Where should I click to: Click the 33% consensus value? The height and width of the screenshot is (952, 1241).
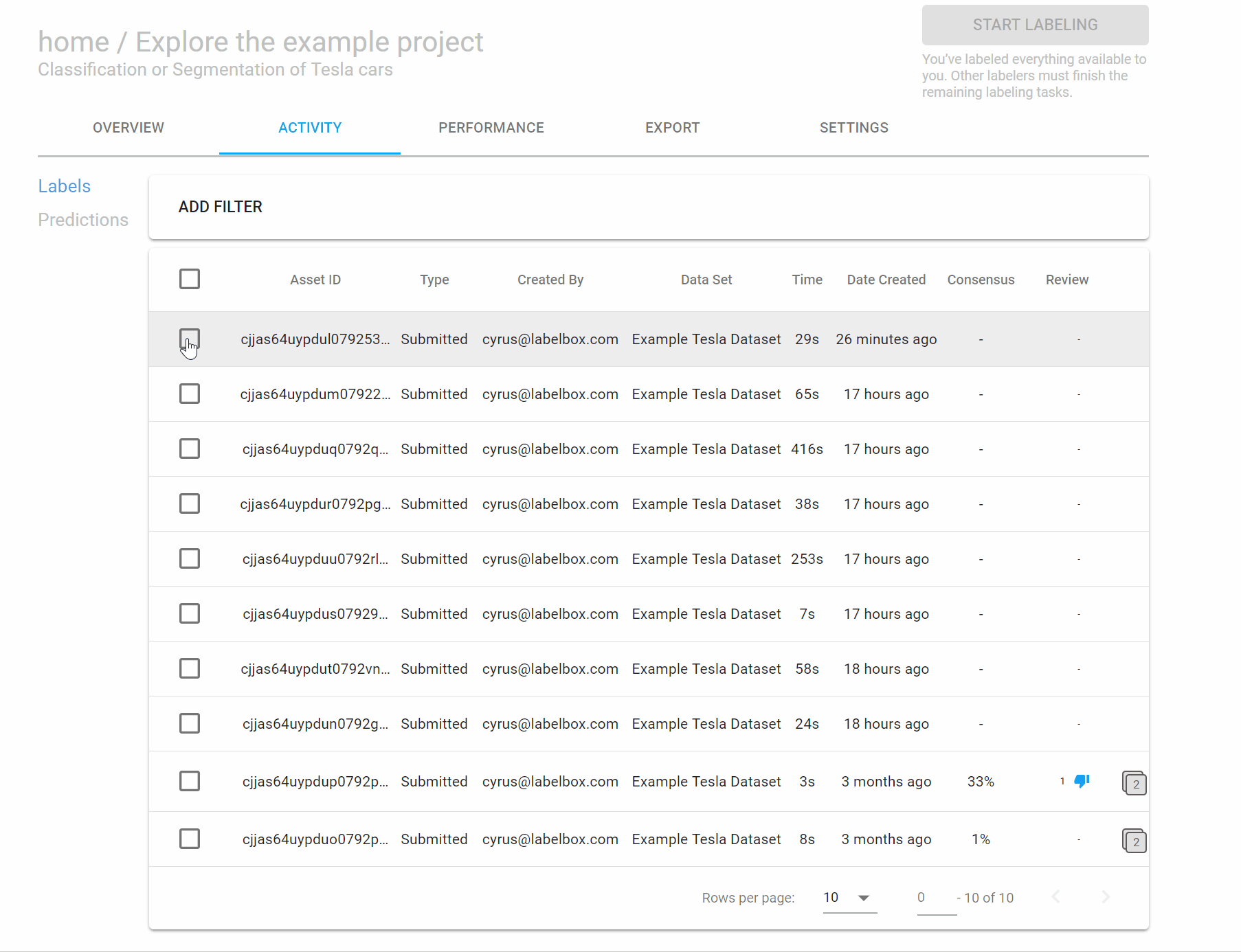(x=981, y=782)
